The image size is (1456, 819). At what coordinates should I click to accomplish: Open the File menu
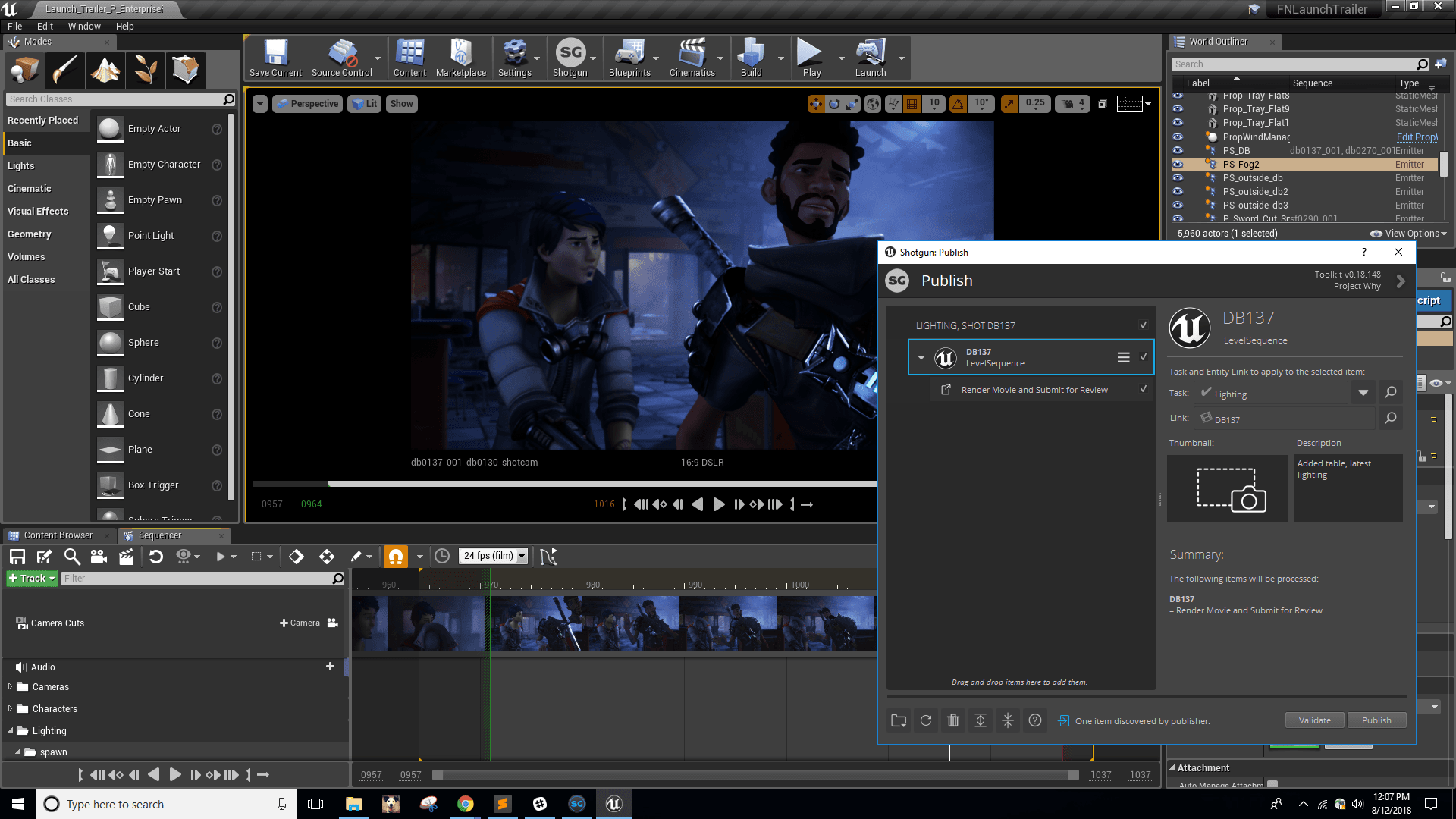tap(14, 26)
